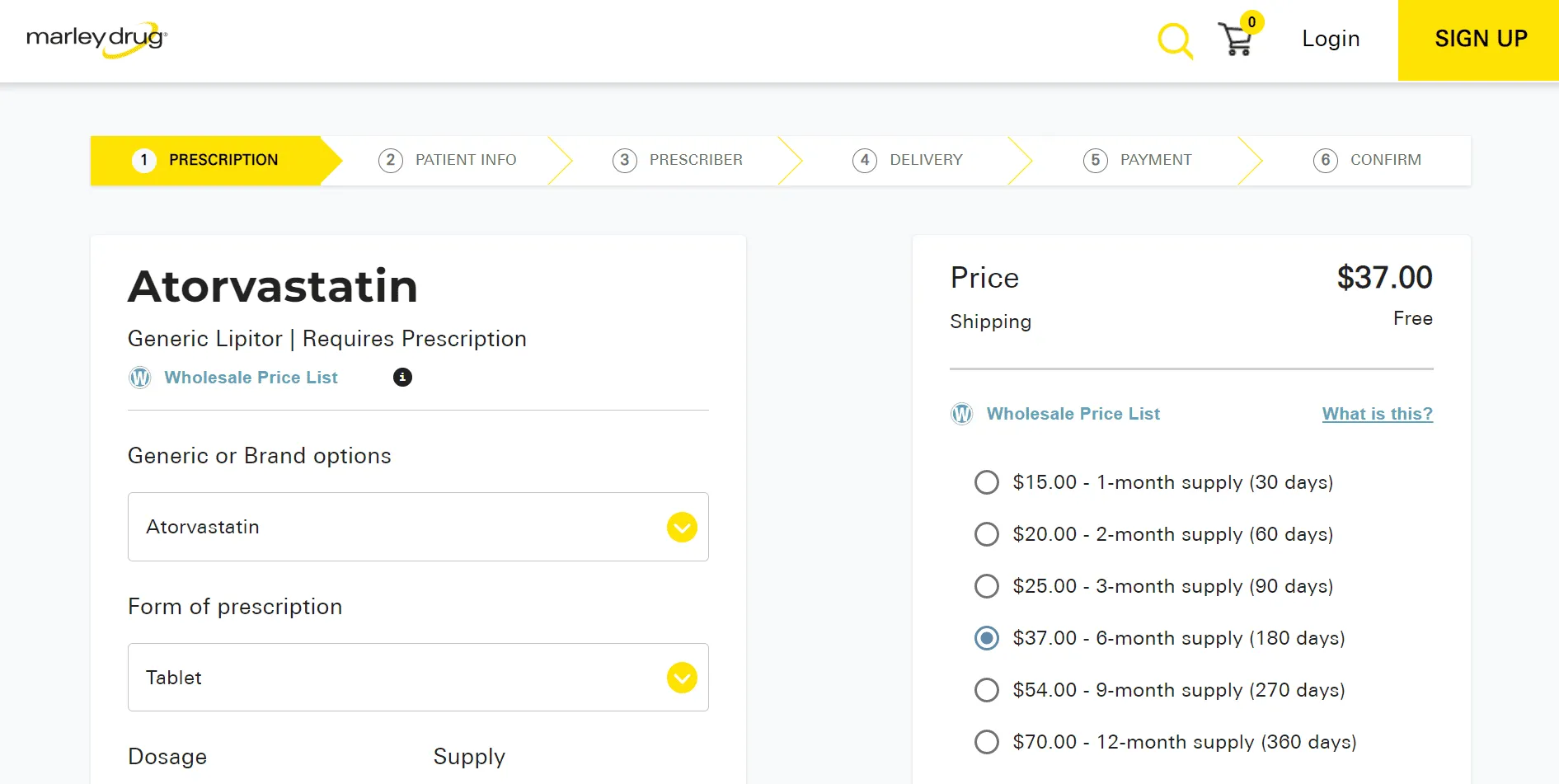Viewport: 1559px width, 784px height.
Task: Go to the Confirm step
Action: point(1368,160)
